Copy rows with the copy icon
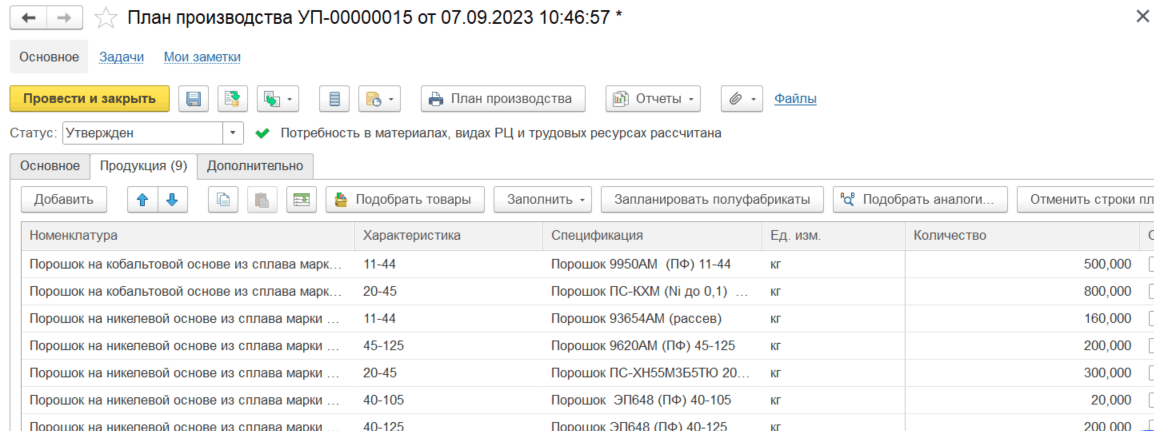This screenshot has height=431, width=1154. pos(224,199)
